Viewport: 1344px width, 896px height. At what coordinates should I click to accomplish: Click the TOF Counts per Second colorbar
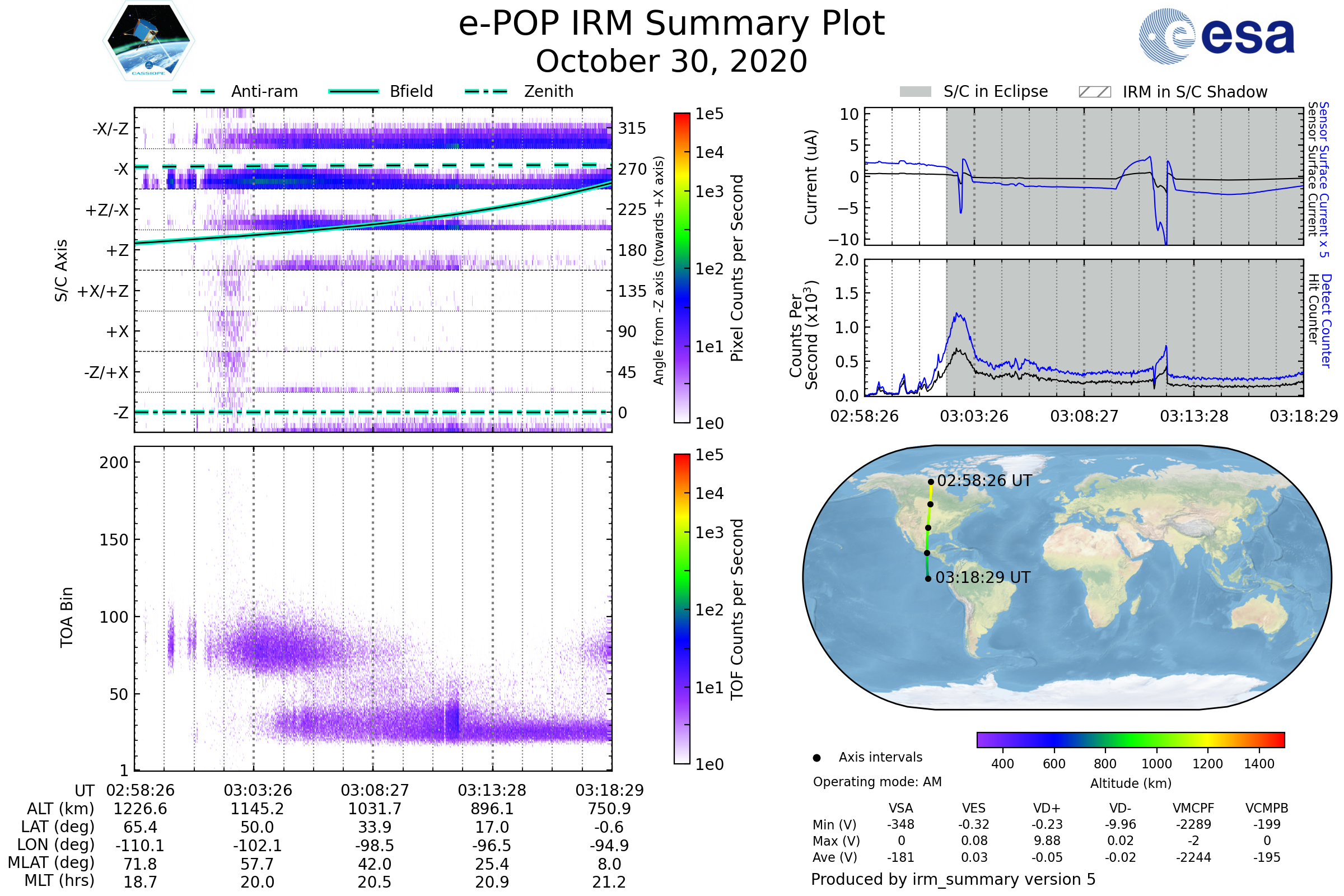point(682,609)
